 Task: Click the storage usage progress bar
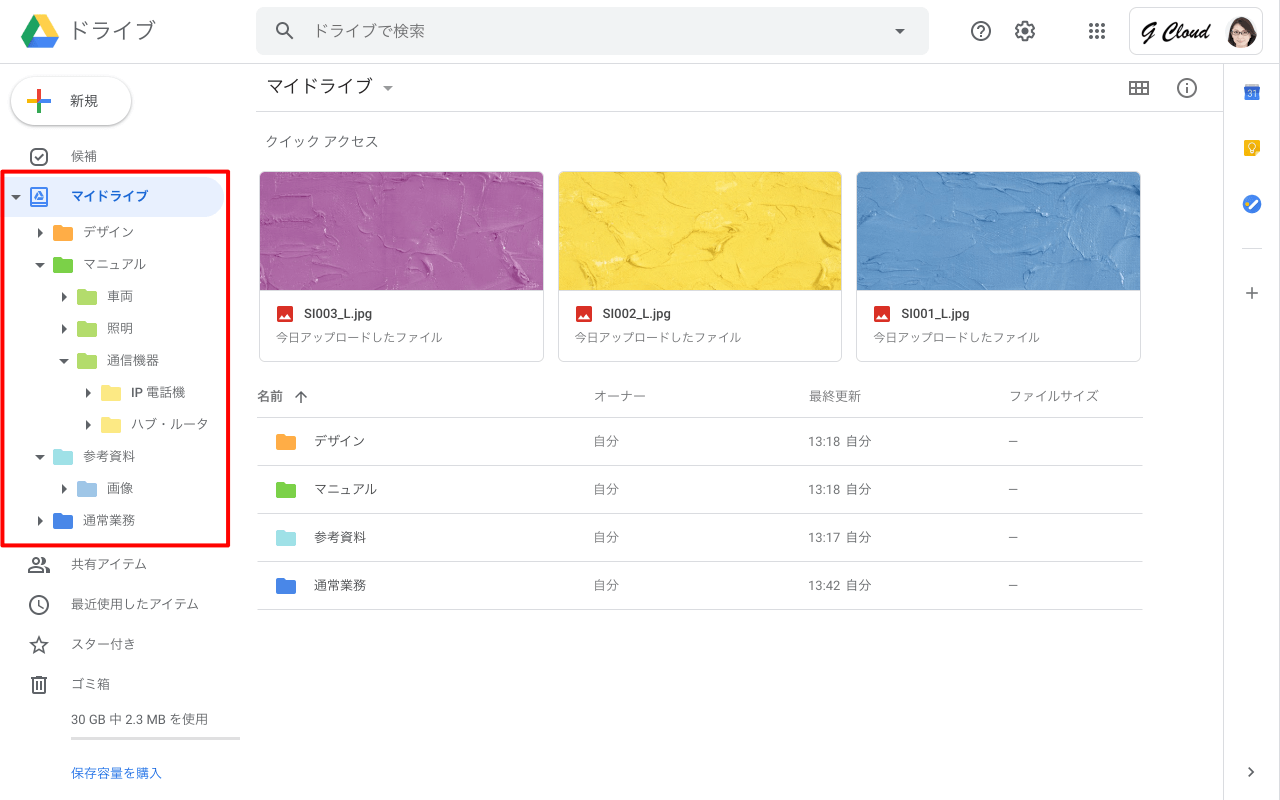(155, 739)
